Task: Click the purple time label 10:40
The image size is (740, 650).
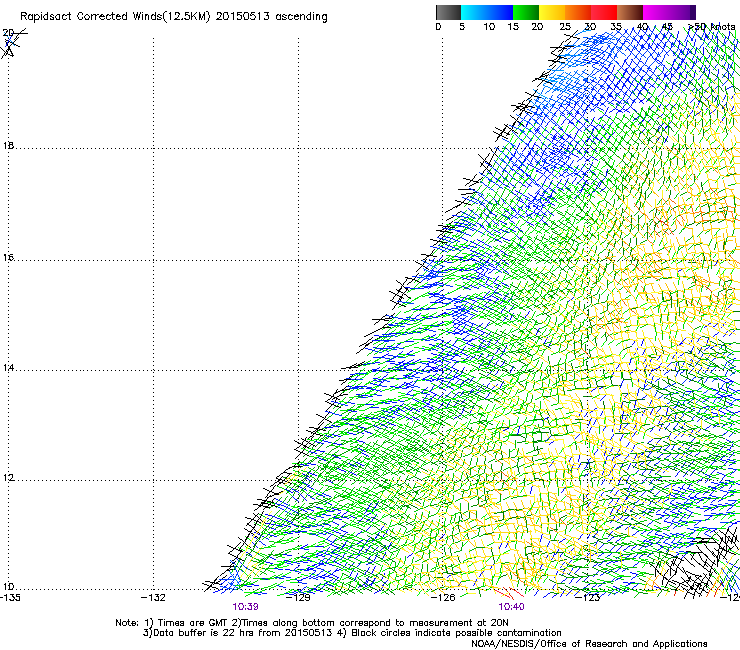Action: tap(512, 607)
